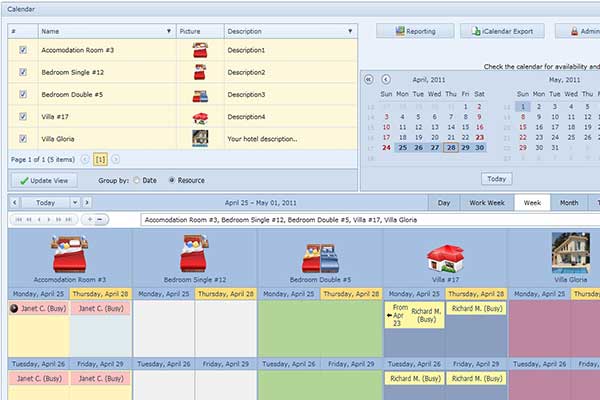Click bed picture for Accomodation Room #3 row

tap(200, 50)
